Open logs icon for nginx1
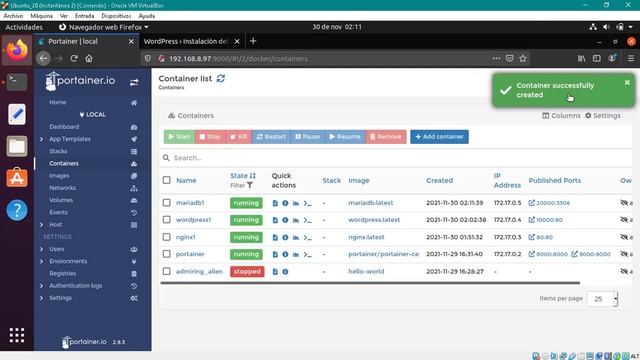Screen dimensions: 640x360 [x=275, y=237]
